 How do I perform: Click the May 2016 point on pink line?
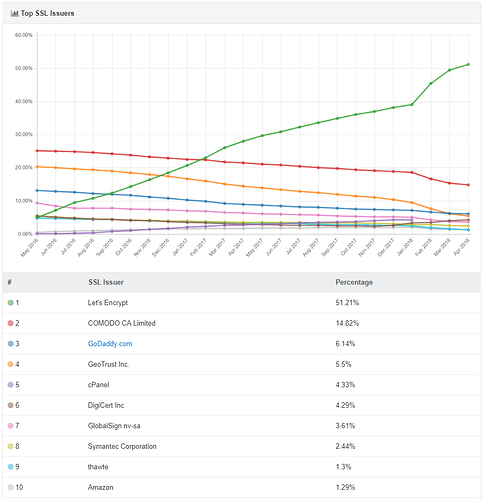(x=37, y=203)
